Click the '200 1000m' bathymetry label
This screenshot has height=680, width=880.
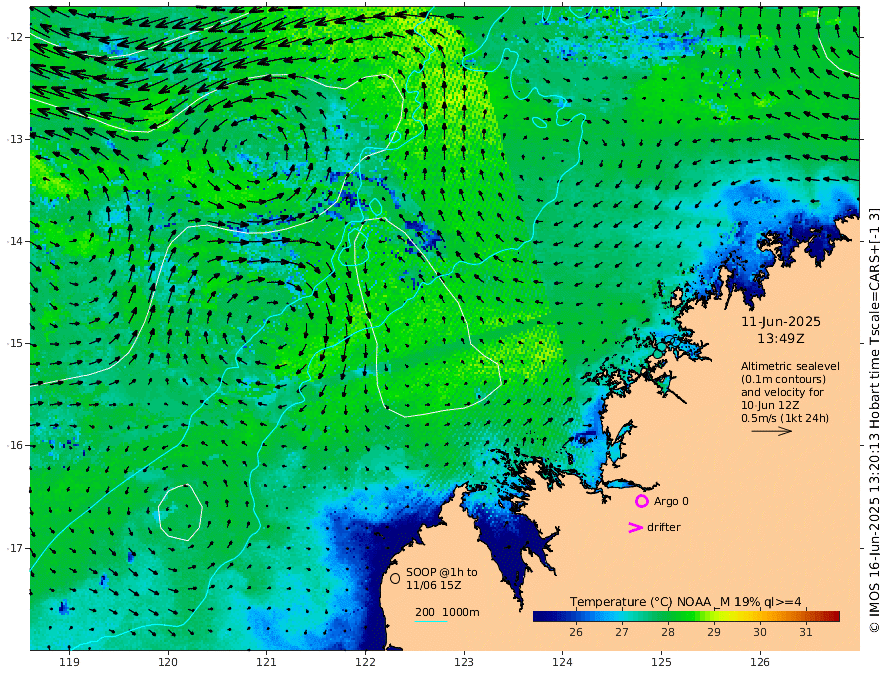(x=447, y=612)
